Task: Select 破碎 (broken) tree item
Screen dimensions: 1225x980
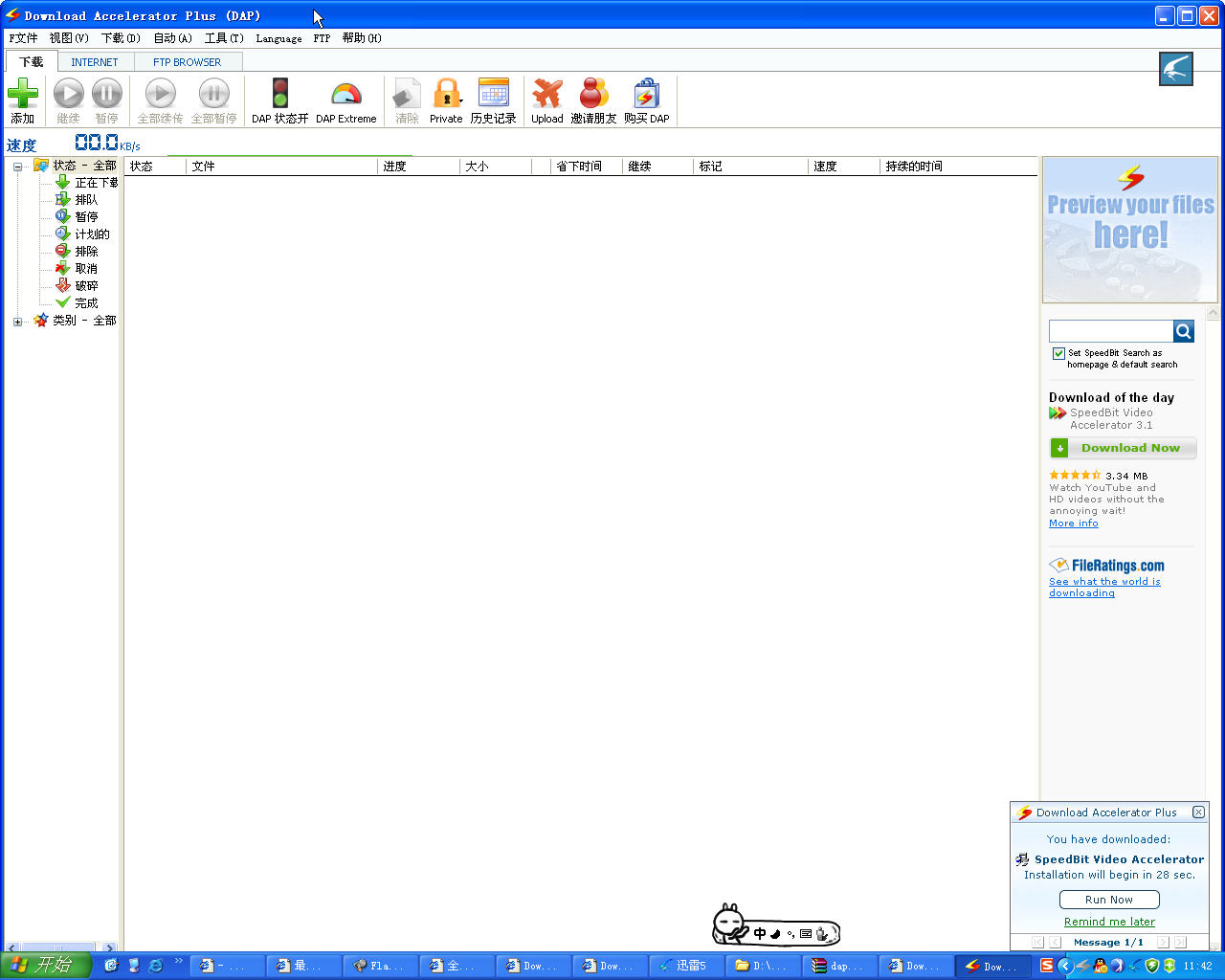Action: tap(86, 286)
